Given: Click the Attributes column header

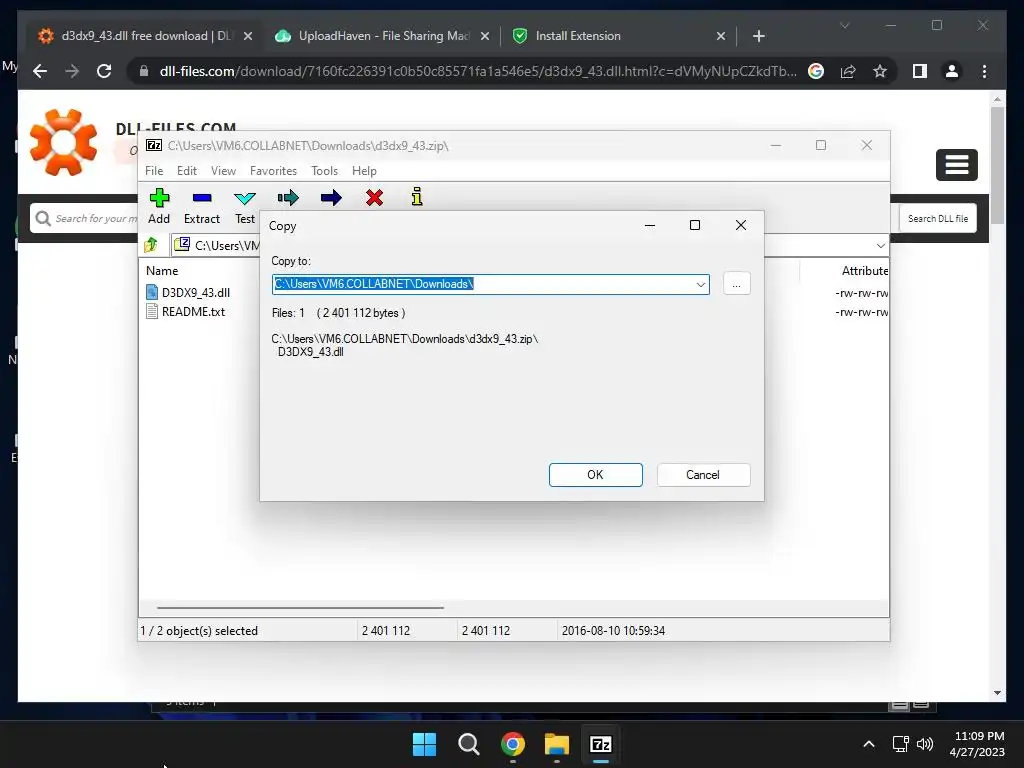Looking at the screenshot, I should [x=865, y=270].
